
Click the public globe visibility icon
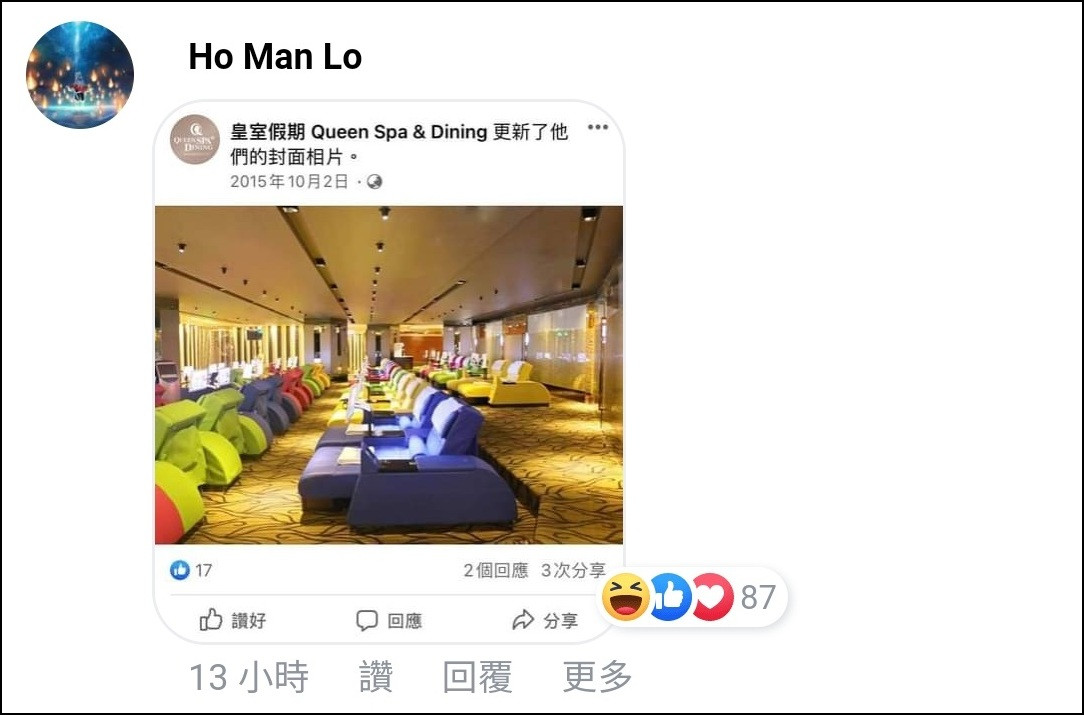tap(374, 182)
